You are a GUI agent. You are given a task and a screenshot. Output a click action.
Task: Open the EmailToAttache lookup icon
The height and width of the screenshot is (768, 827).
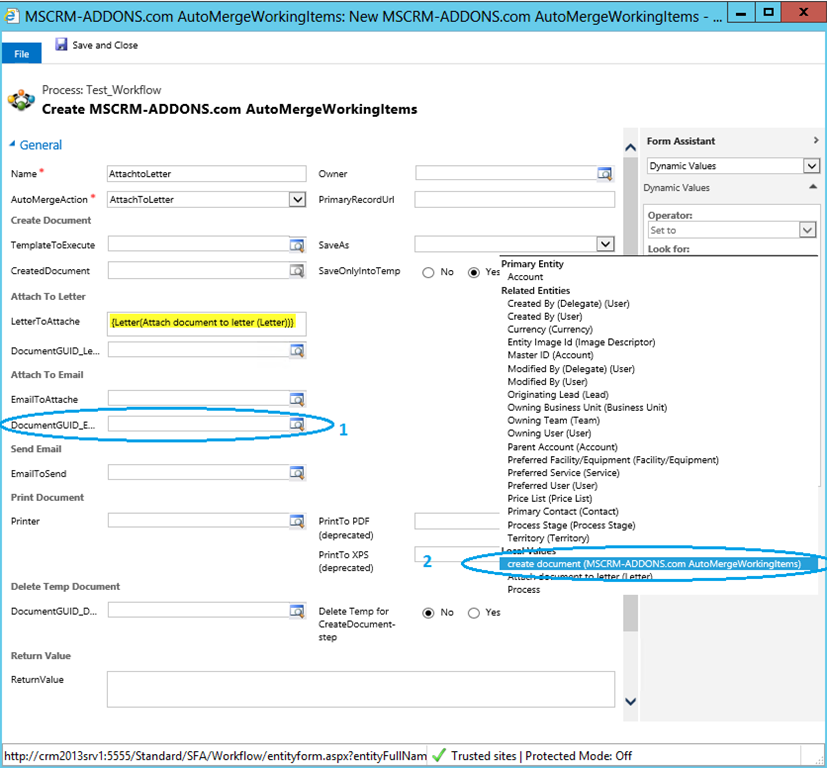pos(297,399)
